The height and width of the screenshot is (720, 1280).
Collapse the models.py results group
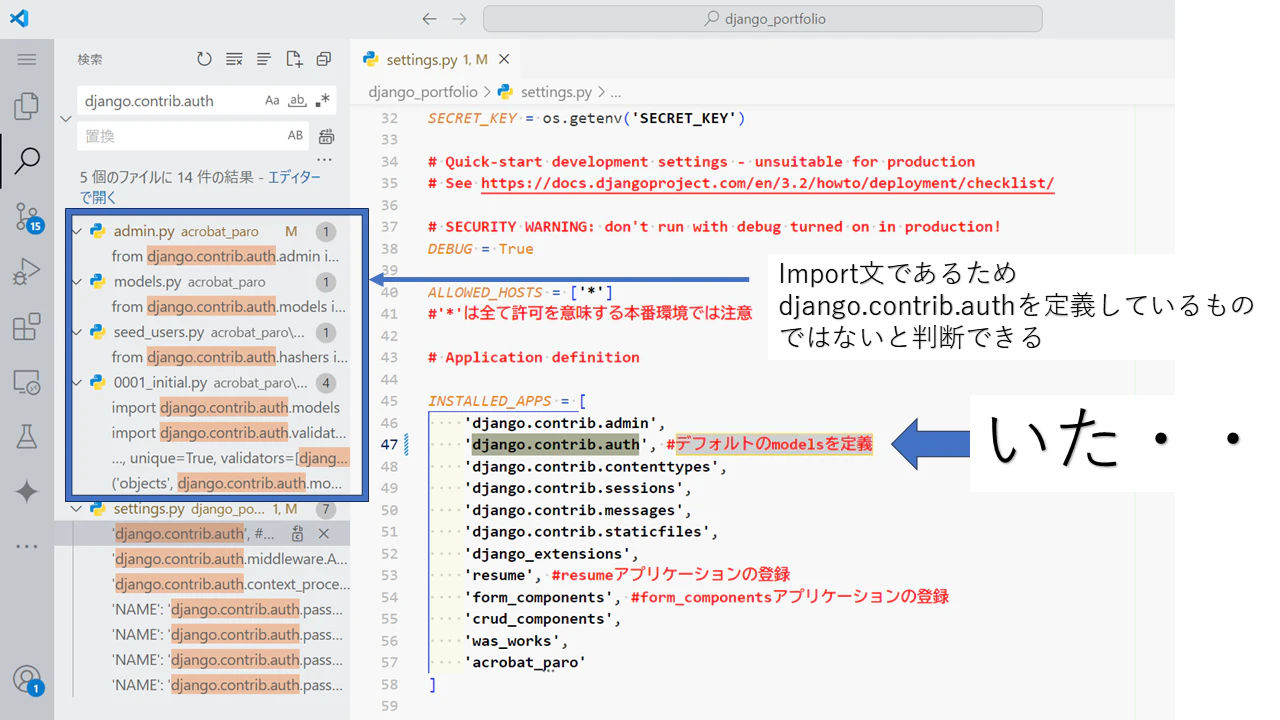[78, 282]
